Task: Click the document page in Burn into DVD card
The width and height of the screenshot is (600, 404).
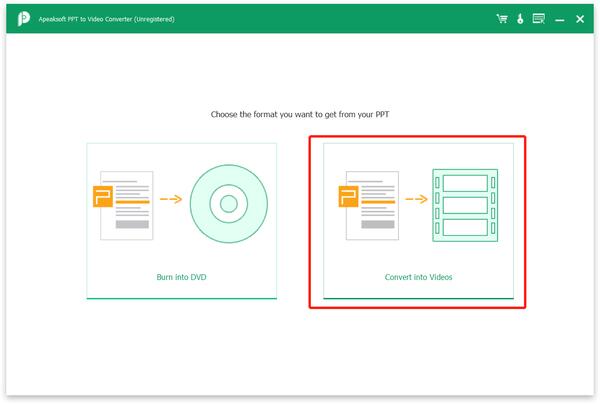Action: 127,205
